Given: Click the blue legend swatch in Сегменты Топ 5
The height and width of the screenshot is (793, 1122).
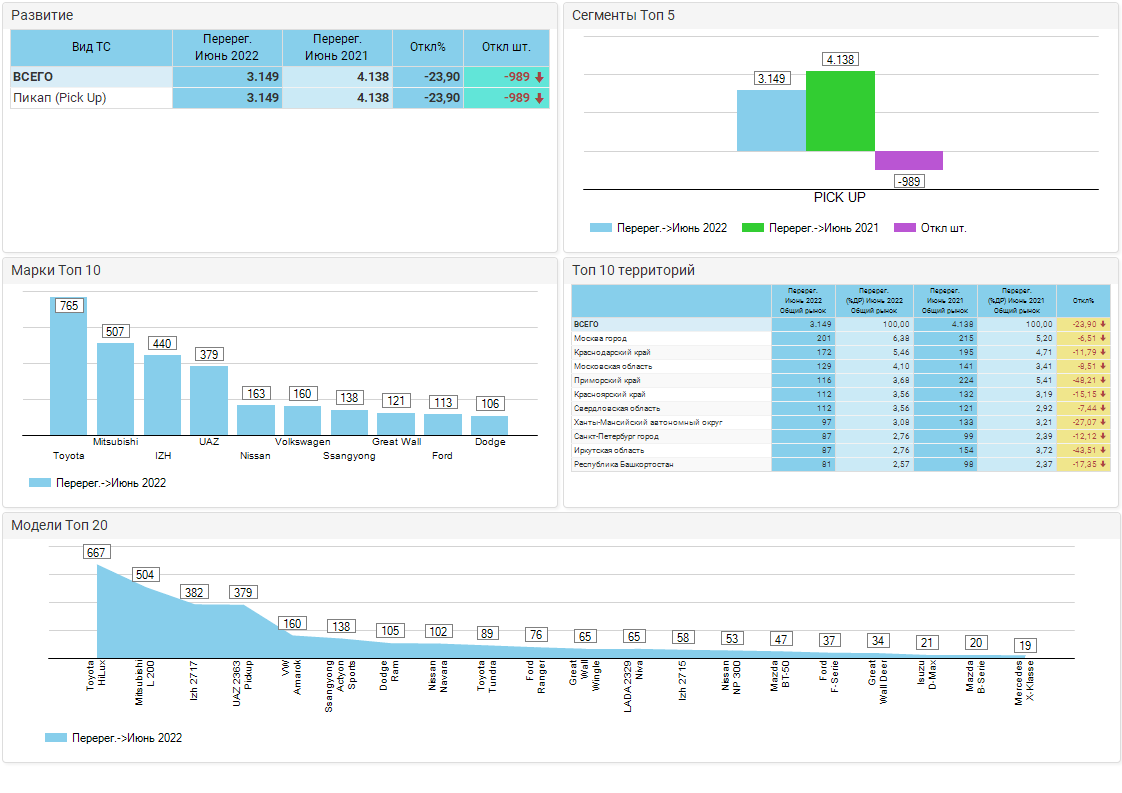Looking at the screenshot, I should coord(600,228).
